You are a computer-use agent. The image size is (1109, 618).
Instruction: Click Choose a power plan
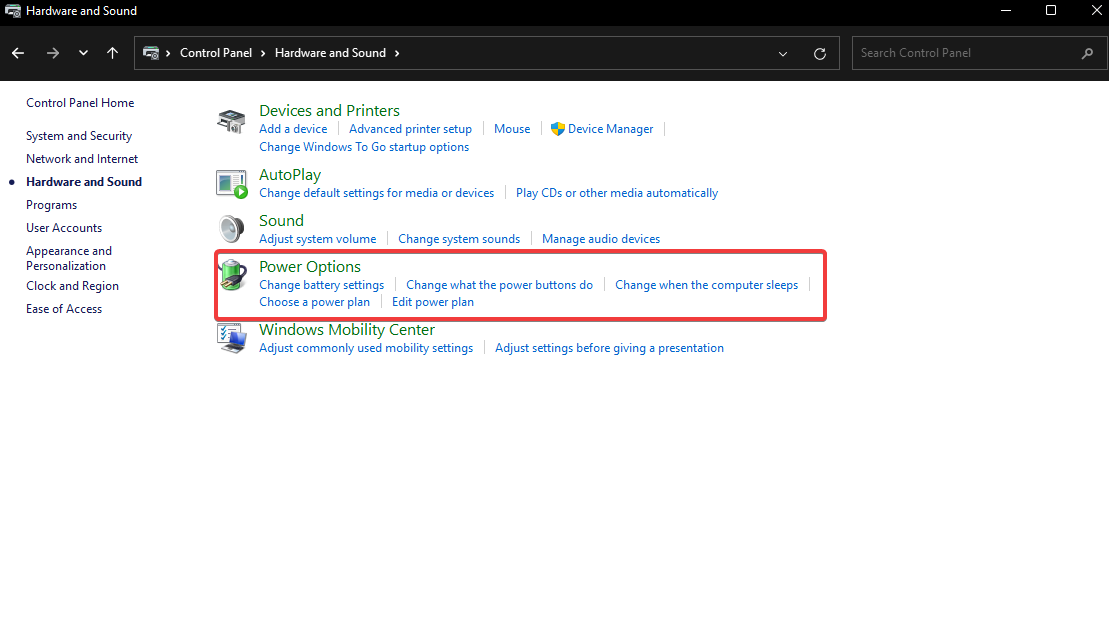[x=314, y=302]
